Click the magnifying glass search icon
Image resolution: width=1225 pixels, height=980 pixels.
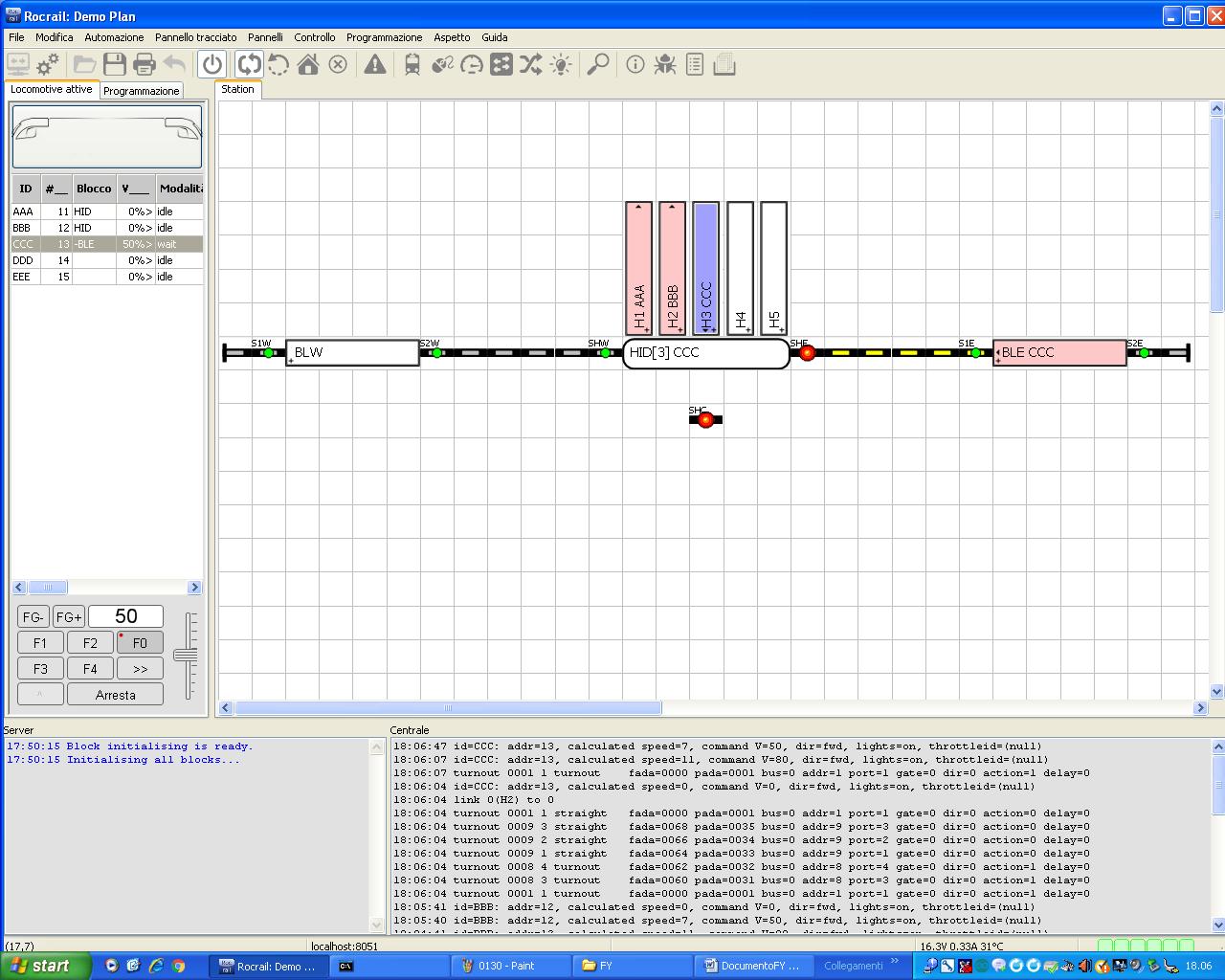(x=598, y=64)
